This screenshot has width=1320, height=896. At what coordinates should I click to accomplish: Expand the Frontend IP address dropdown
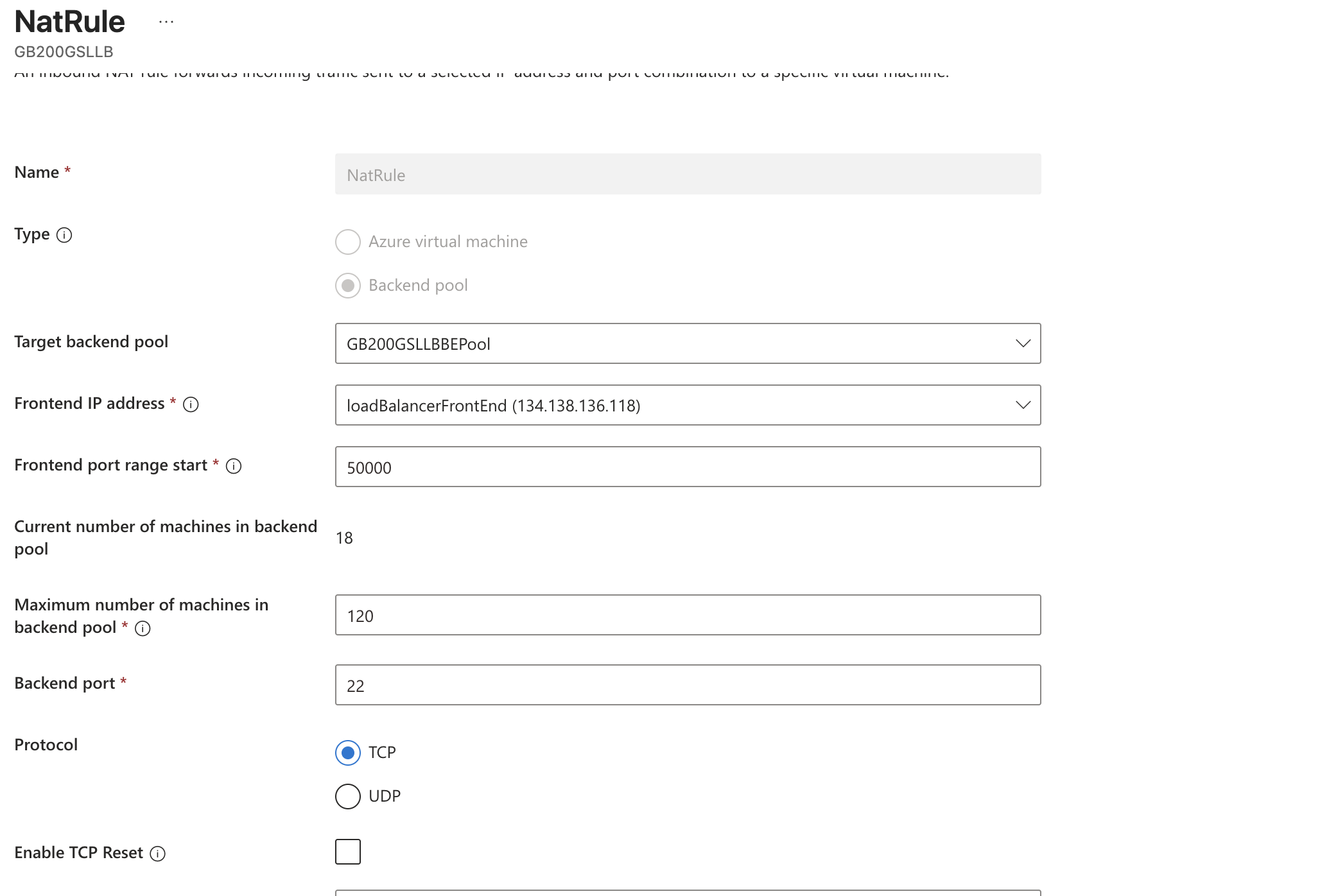tap(687, 405)
